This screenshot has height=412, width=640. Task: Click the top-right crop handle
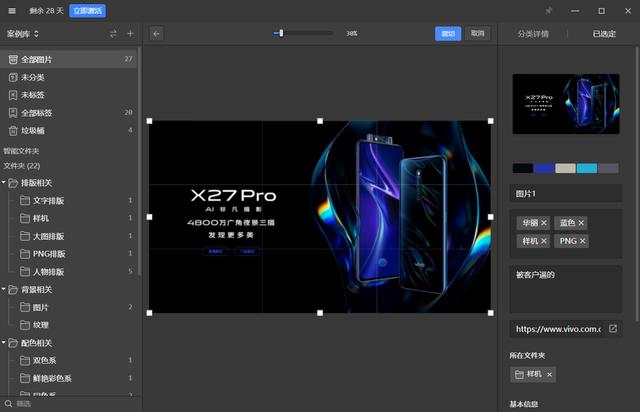tap(491, 121)
